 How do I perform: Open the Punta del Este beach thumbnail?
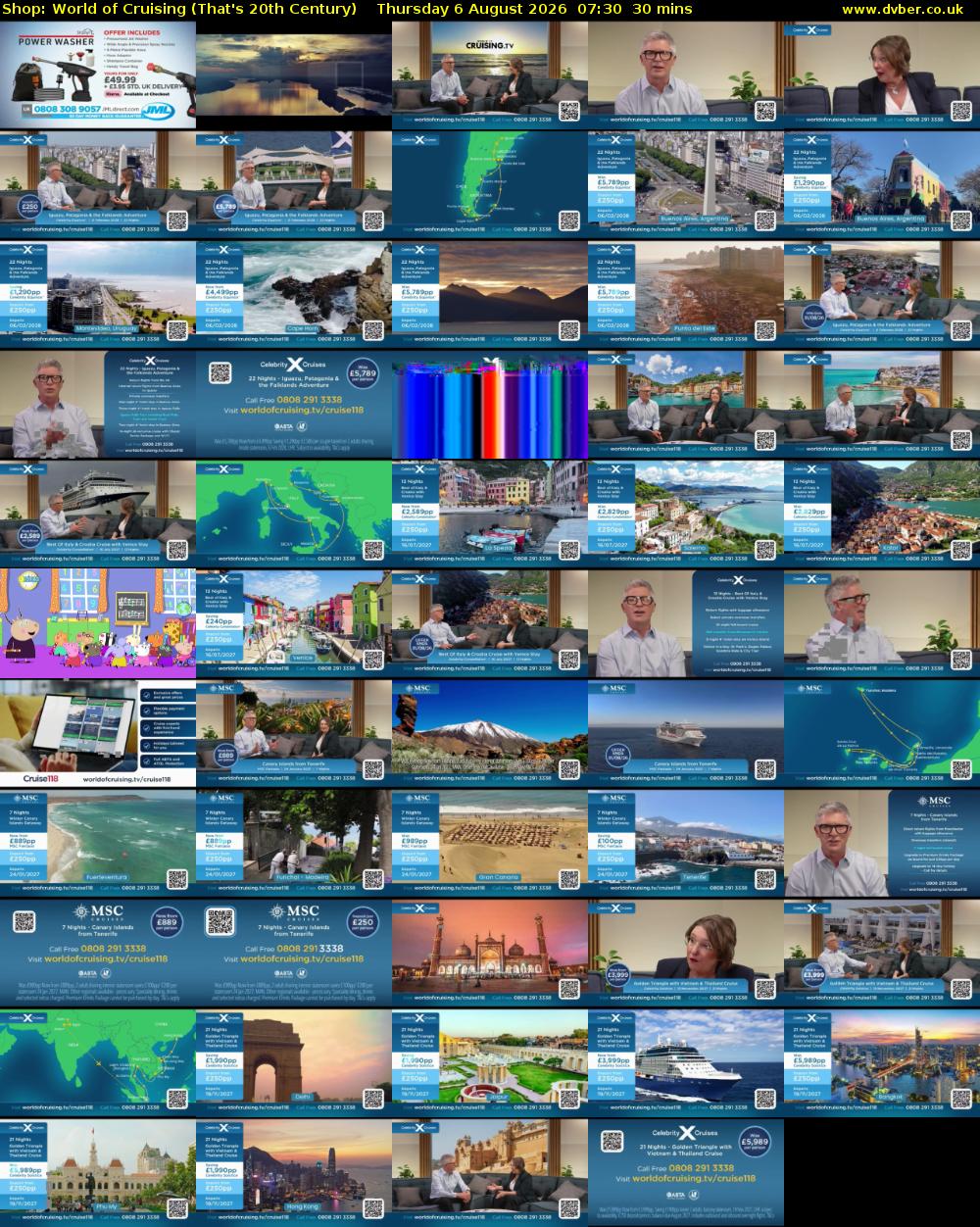point(686,295)
